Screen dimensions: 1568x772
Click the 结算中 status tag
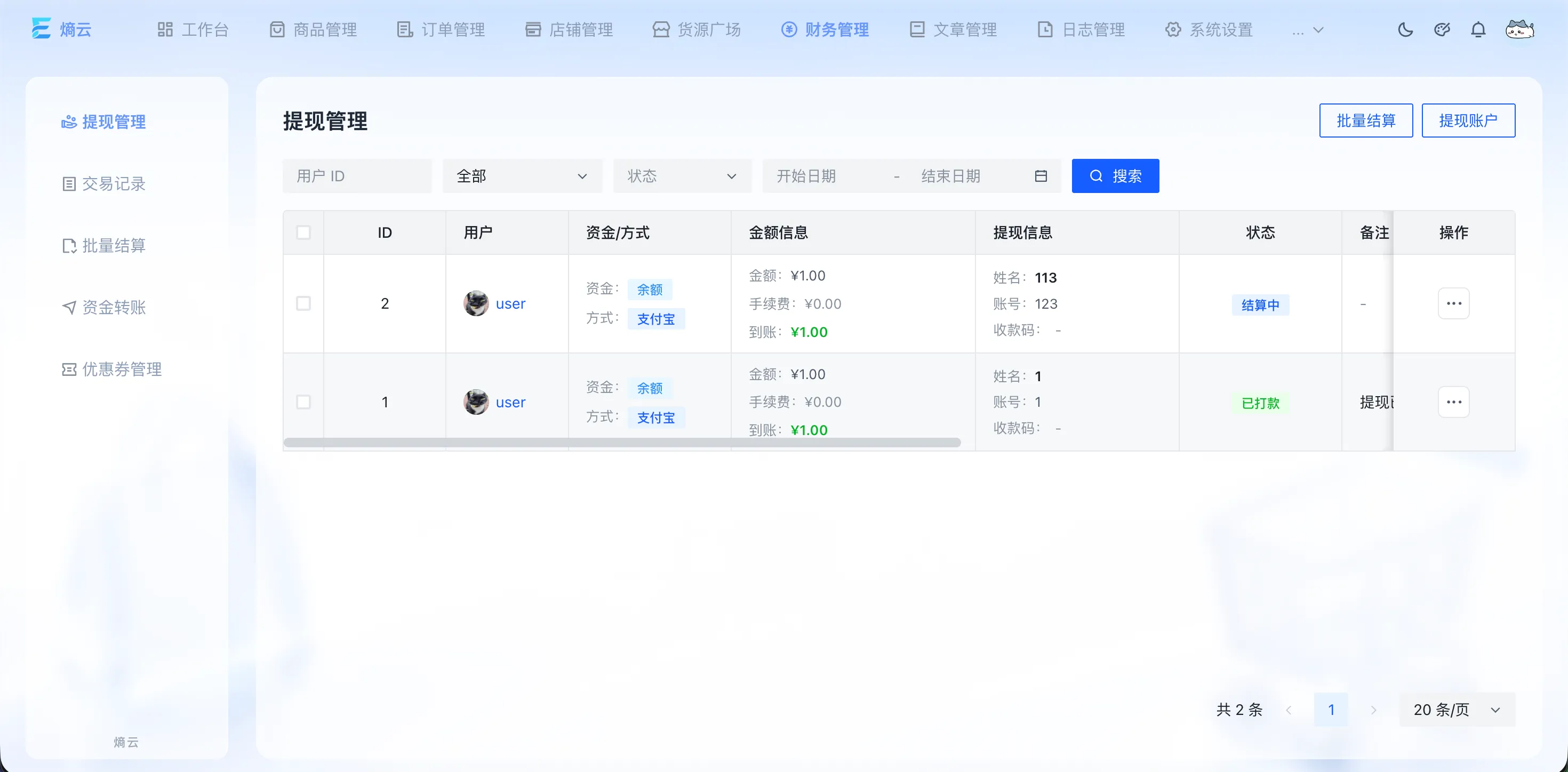(1260, 305)
